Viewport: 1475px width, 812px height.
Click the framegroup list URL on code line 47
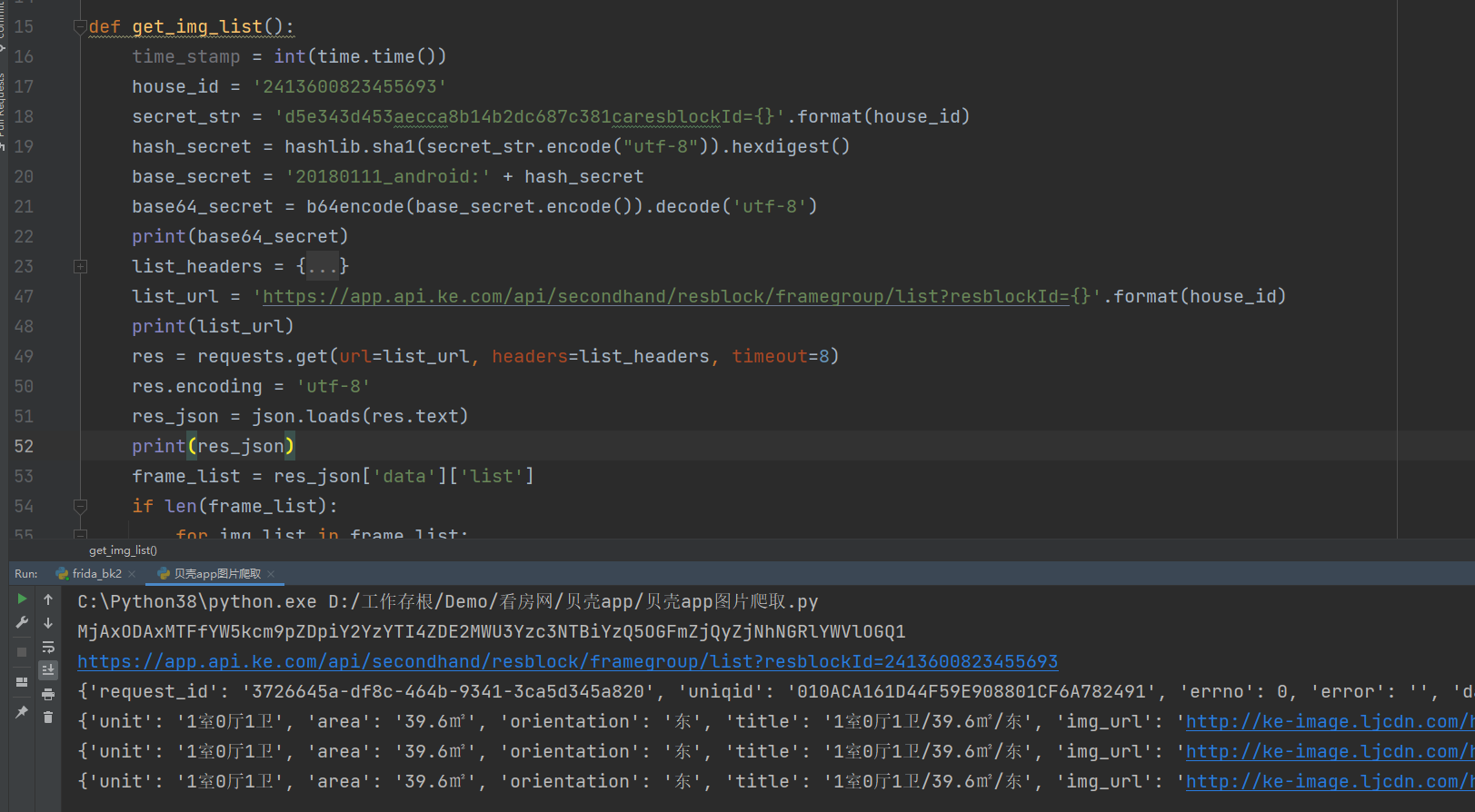pos(665,296)
